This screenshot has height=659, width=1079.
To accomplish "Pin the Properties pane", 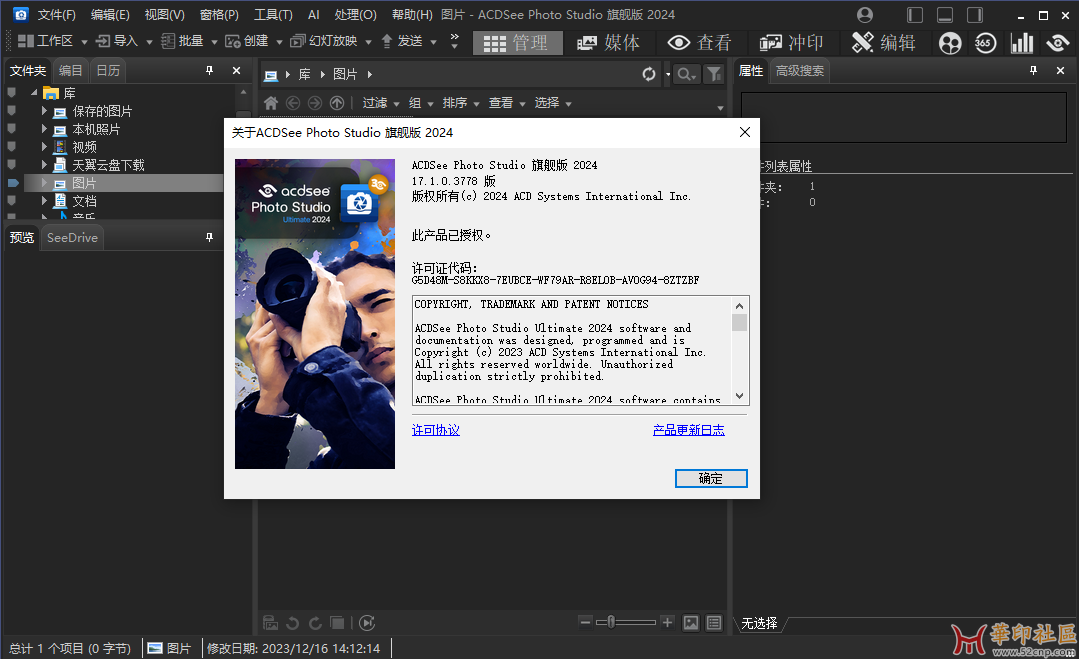I will pyautogui.click(x=1033, y=70).
